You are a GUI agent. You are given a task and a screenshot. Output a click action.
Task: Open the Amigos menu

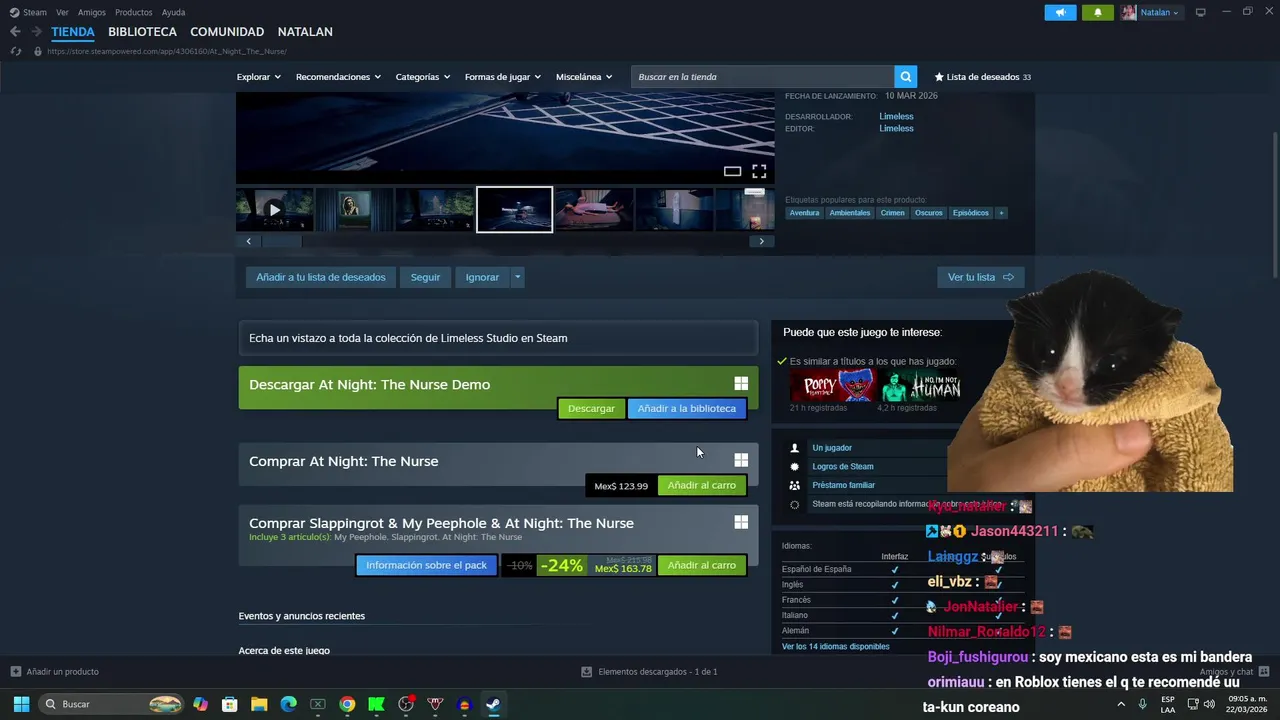pos(92,12)
